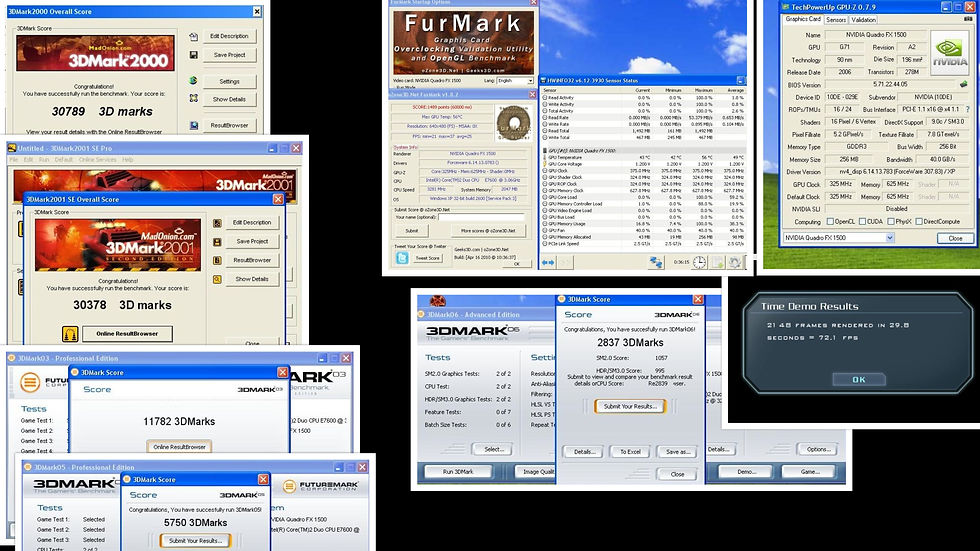Click Close button in GPU-Z window
Viewport: 980px width, 551px height.
955,239
